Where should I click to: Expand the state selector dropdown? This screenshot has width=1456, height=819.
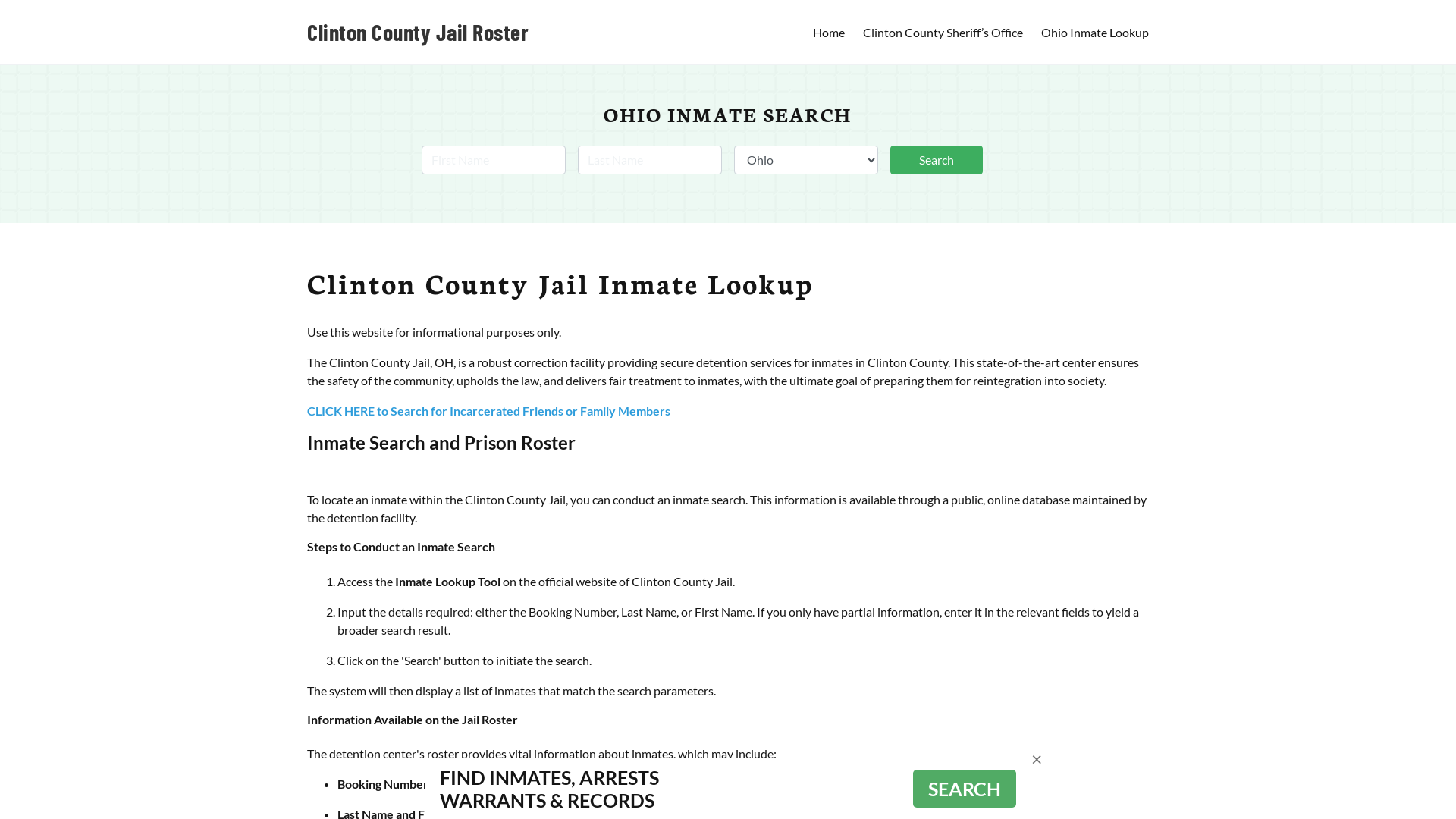(x=806, y=160)
